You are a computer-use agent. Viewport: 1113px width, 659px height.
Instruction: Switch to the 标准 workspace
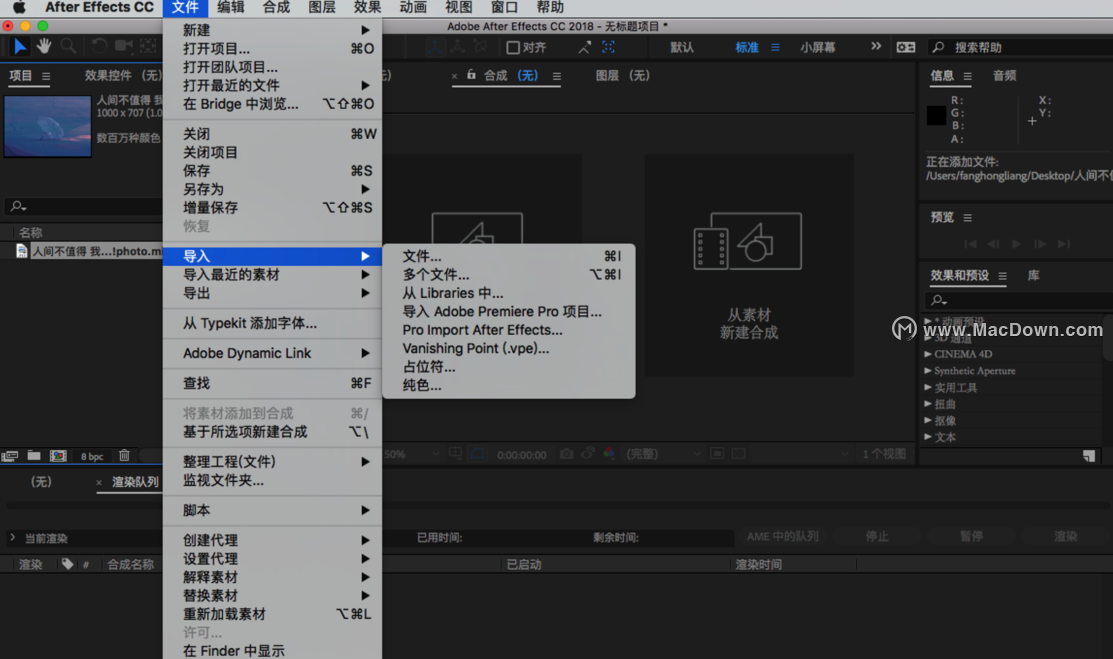747,48
